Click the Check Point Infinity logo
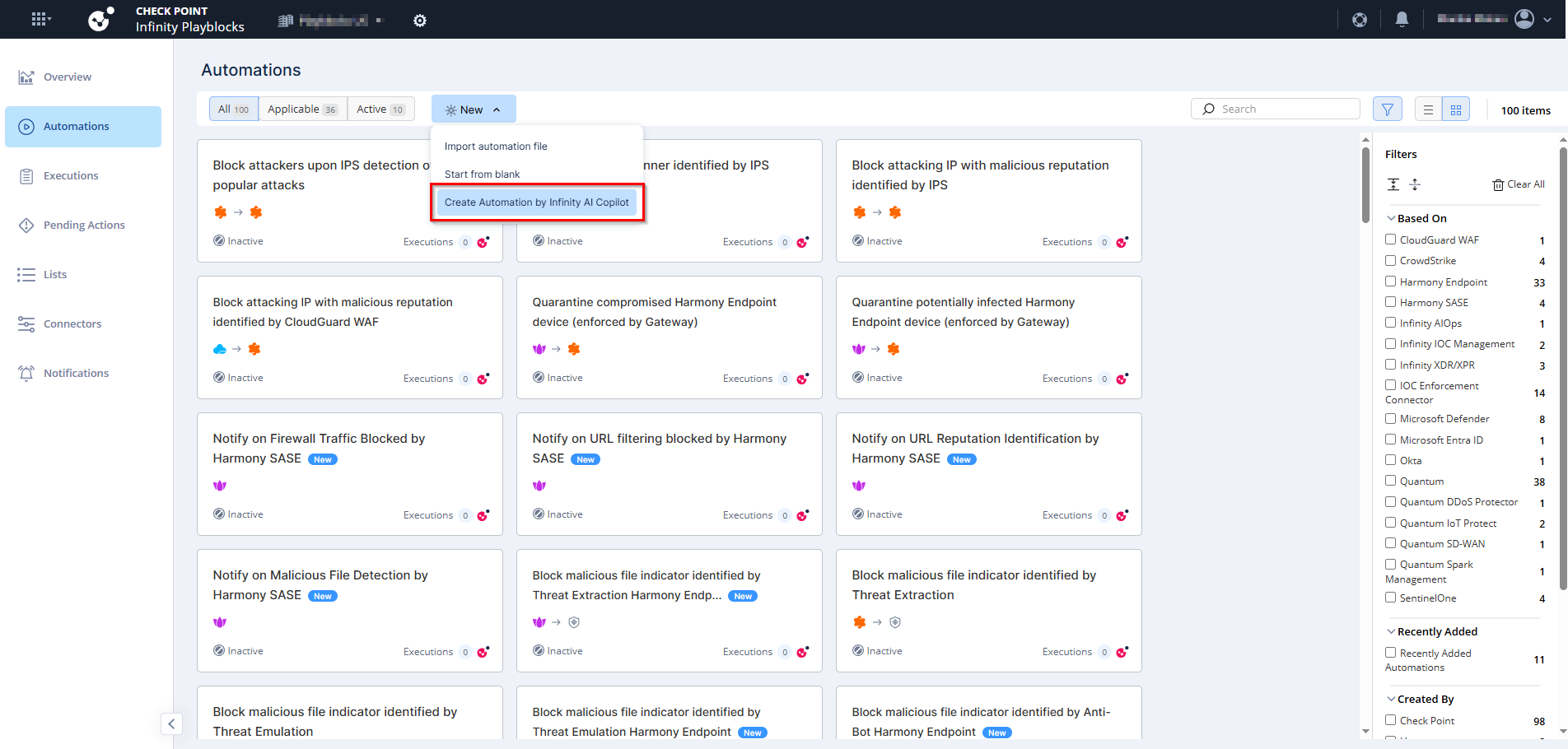Viewport: 1568px width, 749px height. click(100, 19)
